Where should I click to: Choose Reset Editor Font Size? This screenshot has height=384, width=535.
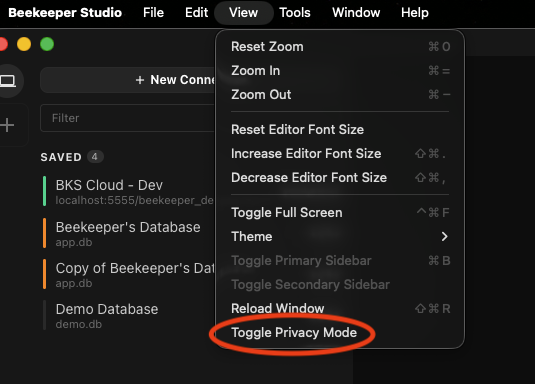(340, 129)
